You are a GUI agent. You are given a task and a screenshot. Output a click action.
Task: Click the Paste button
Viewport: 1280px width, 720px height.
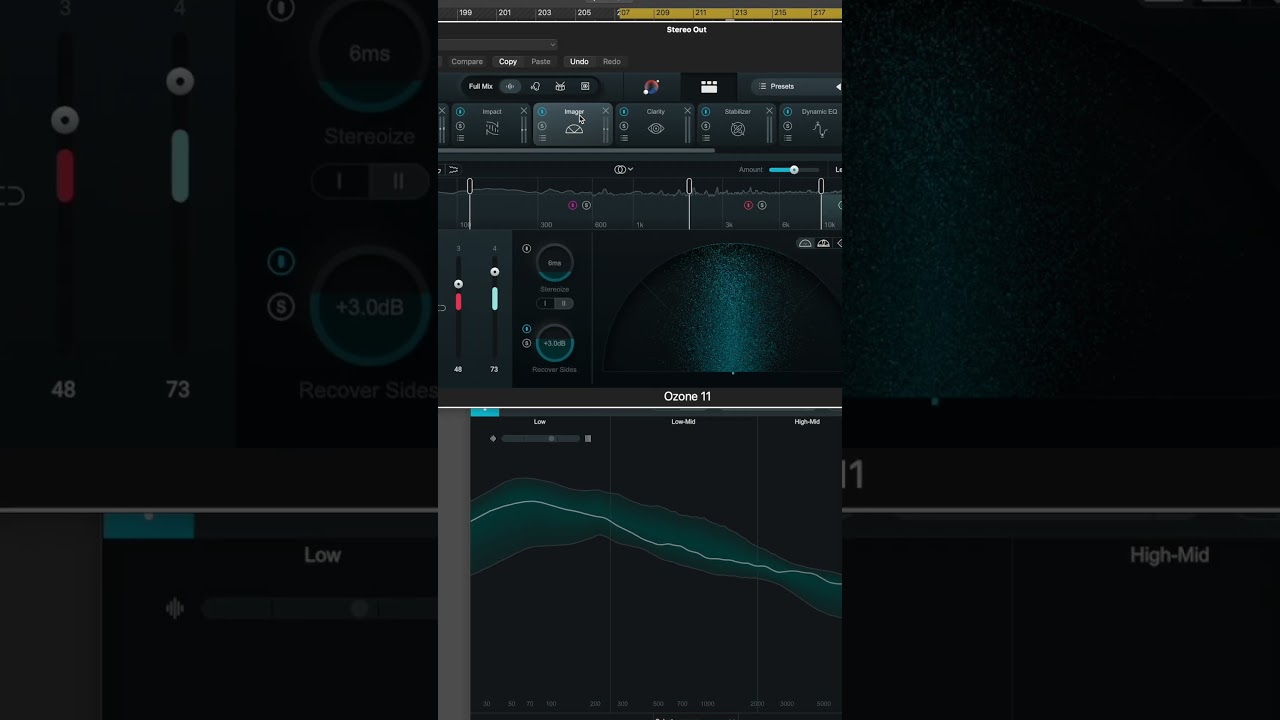coord(541,62)
